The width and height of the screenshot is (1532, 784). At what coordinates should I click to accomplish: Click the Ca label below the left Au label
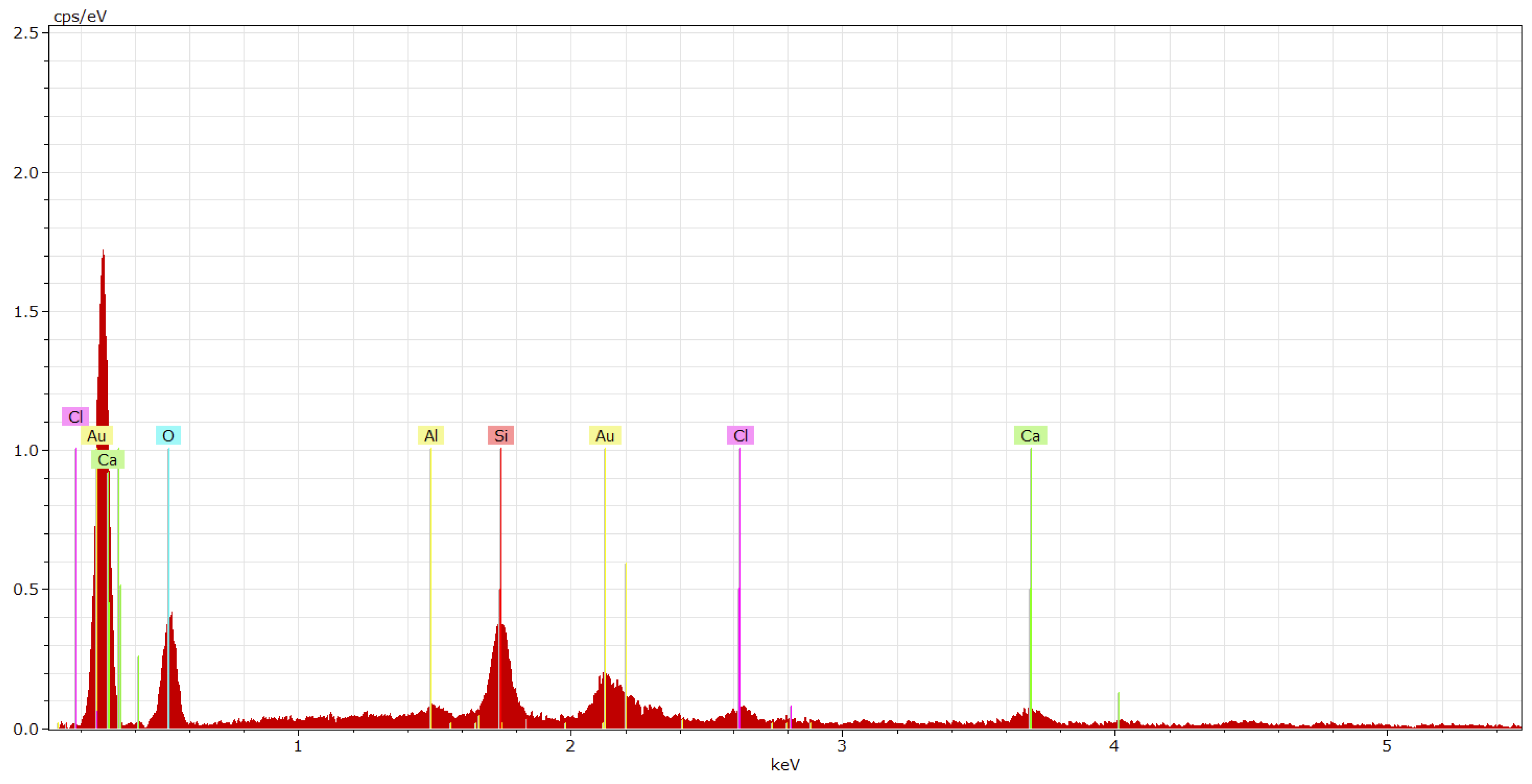click(107, 460)
